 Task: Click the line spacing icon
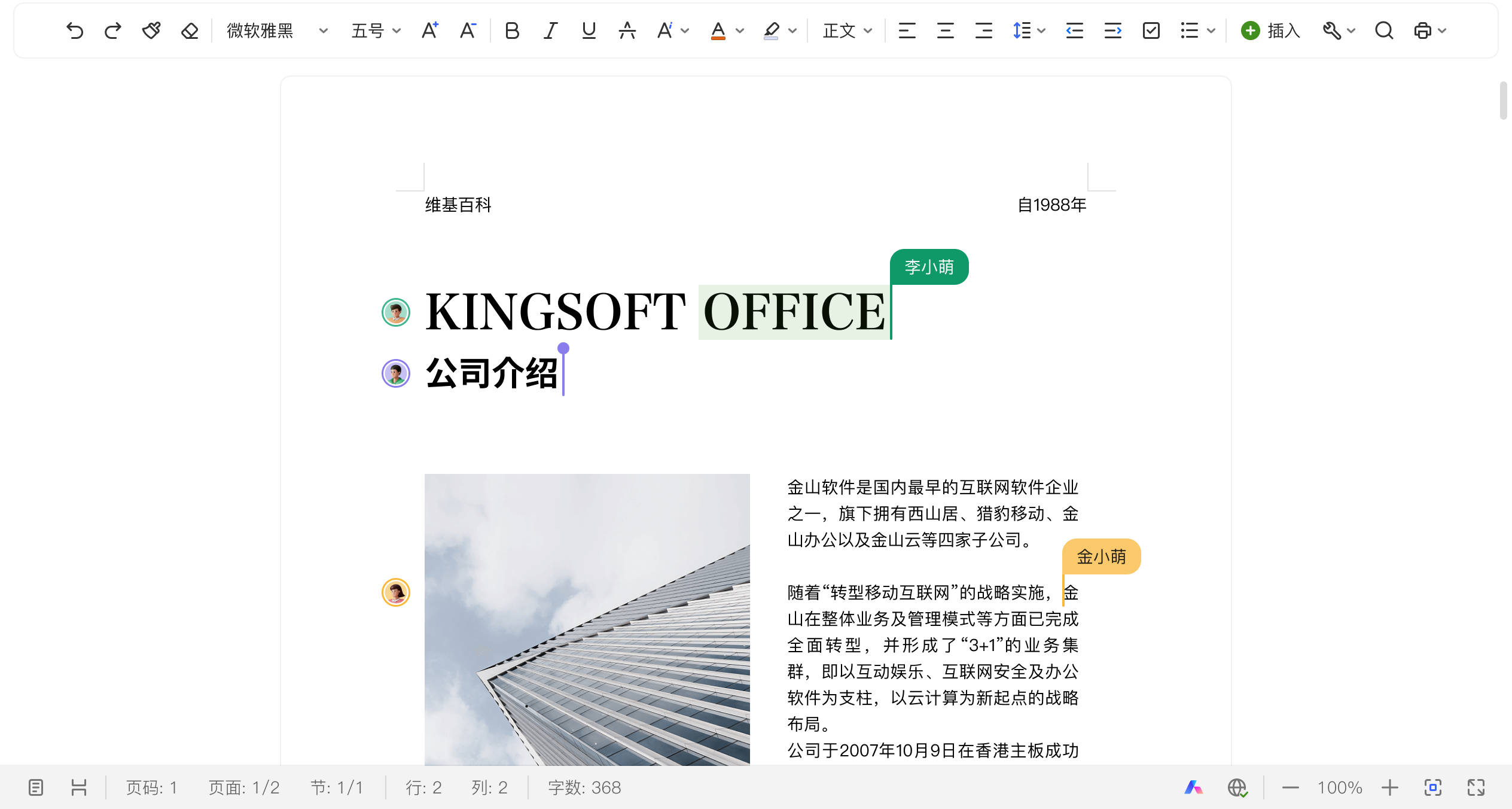point(1022,31)
